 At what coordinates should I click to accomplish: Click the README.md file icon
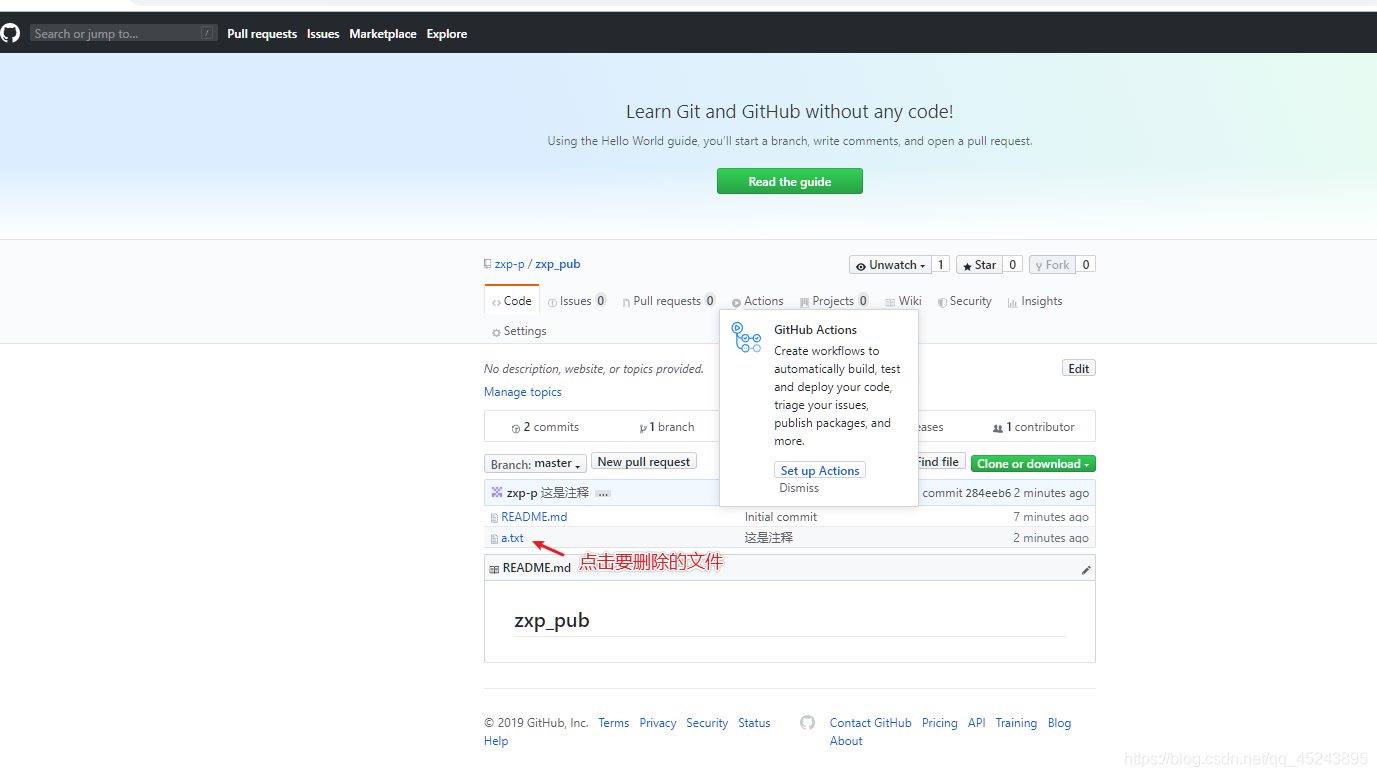pyautogui.click(x=494, y=517)
